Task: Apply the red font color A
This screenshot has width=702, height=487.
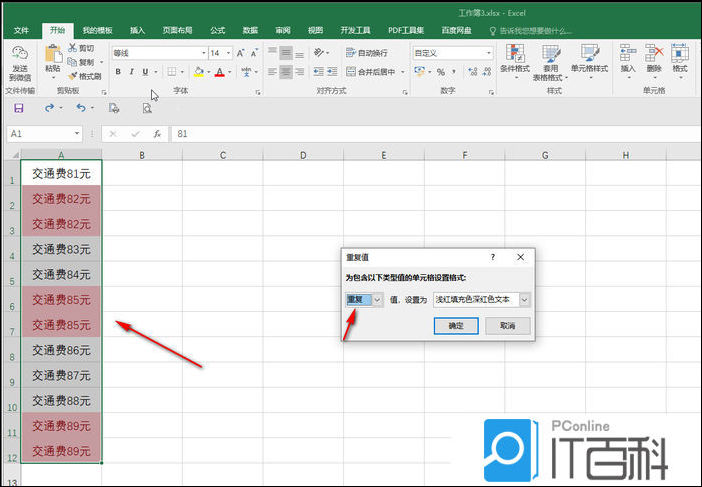Action: tap(219, 72)
